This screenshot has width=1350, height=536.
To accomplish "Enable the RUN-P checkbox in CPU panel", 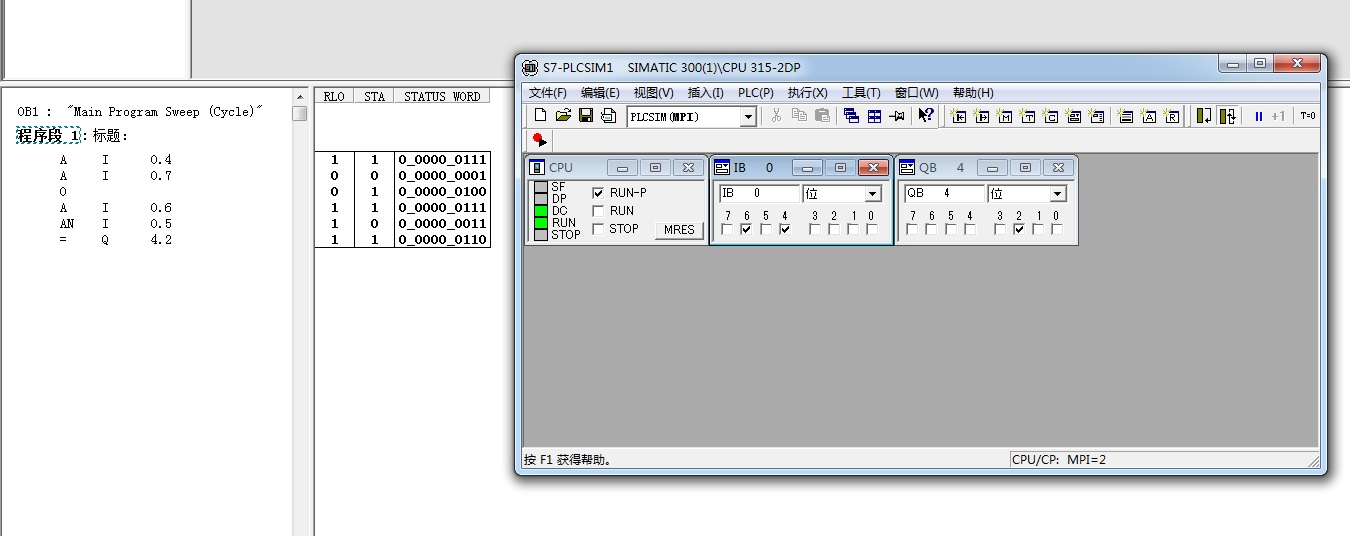I will pos(598,193).
